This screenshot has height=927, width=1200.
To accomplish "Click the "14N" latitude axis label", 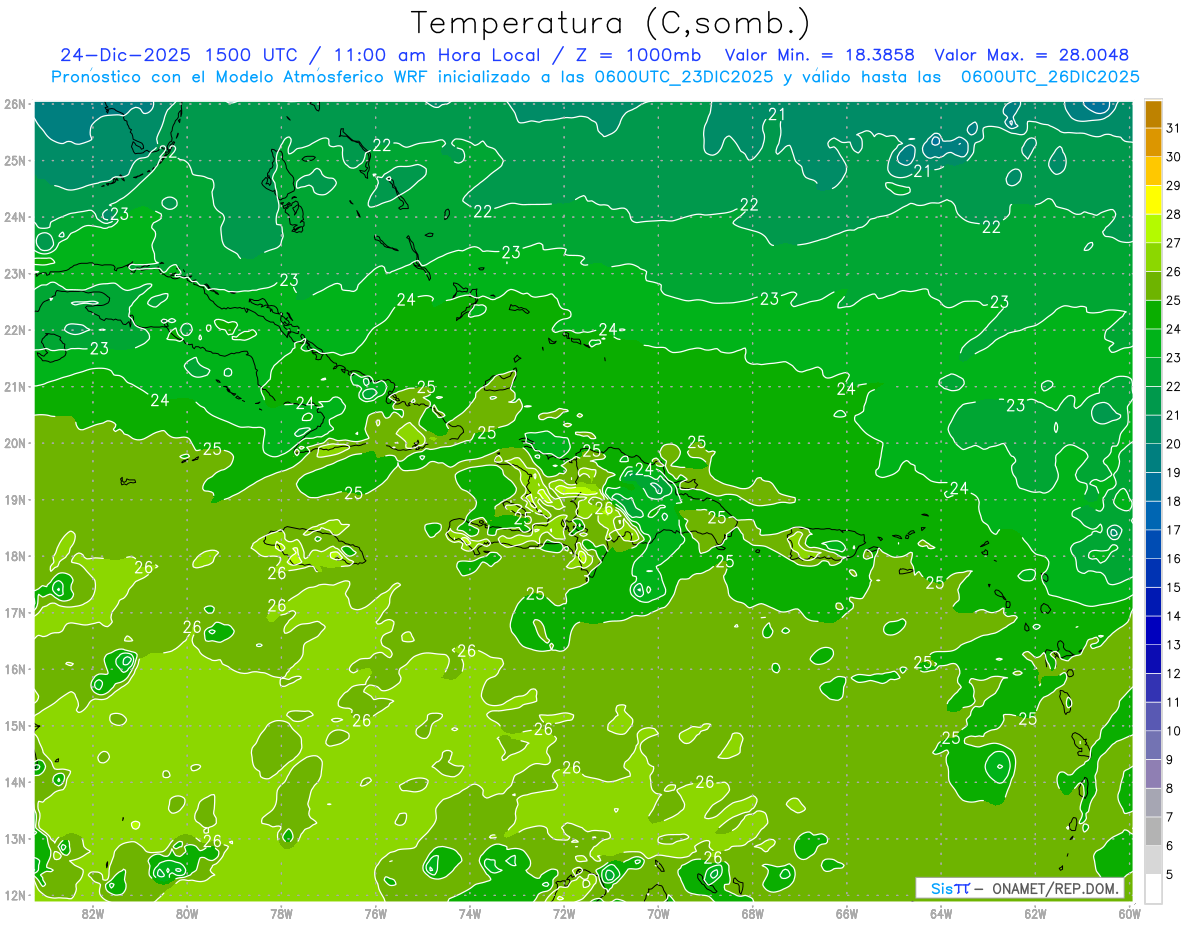I will (15, 782).
